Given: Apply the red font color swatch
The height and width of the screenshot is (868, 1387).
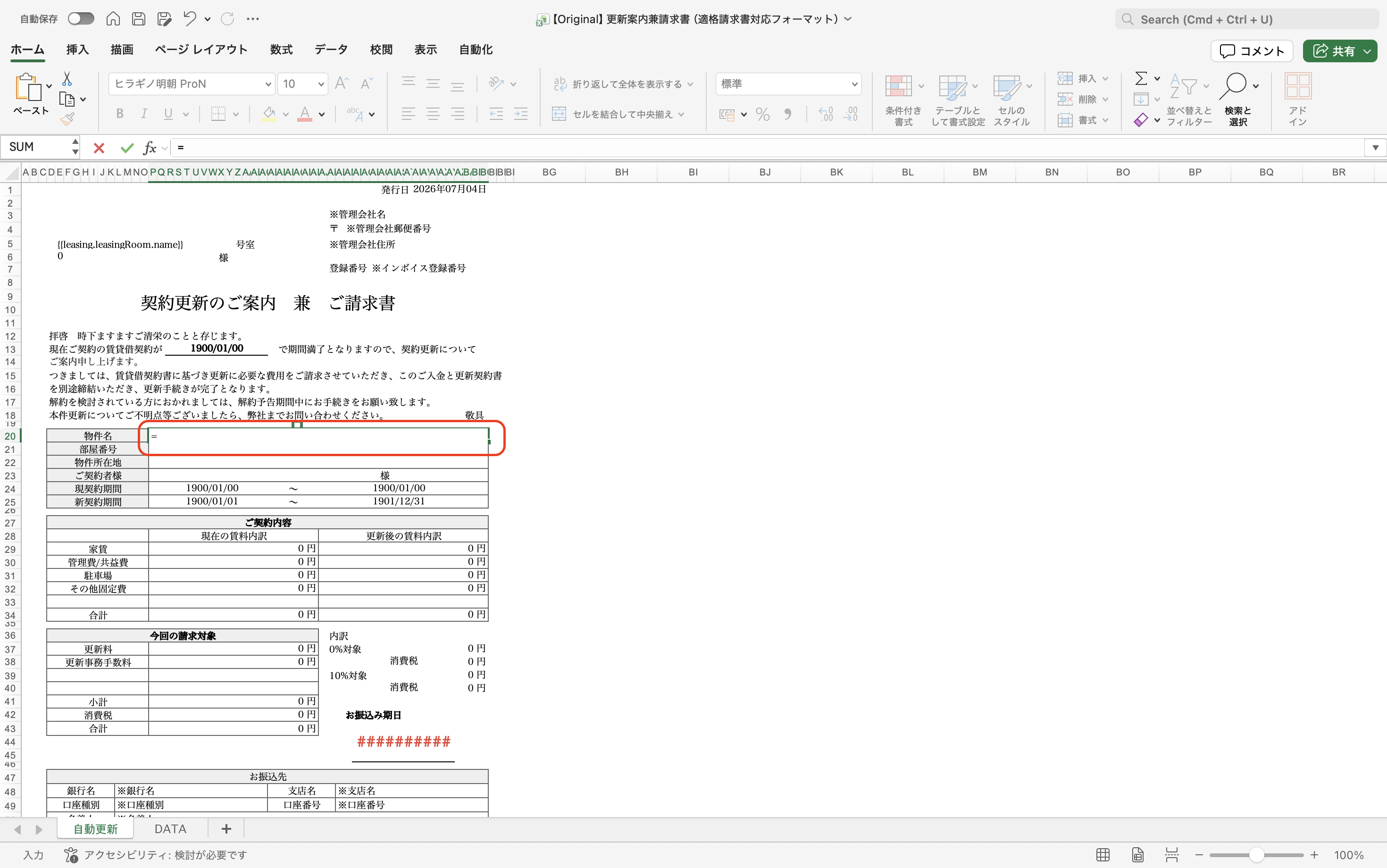Looking at the screenshot, I should 305,114.
